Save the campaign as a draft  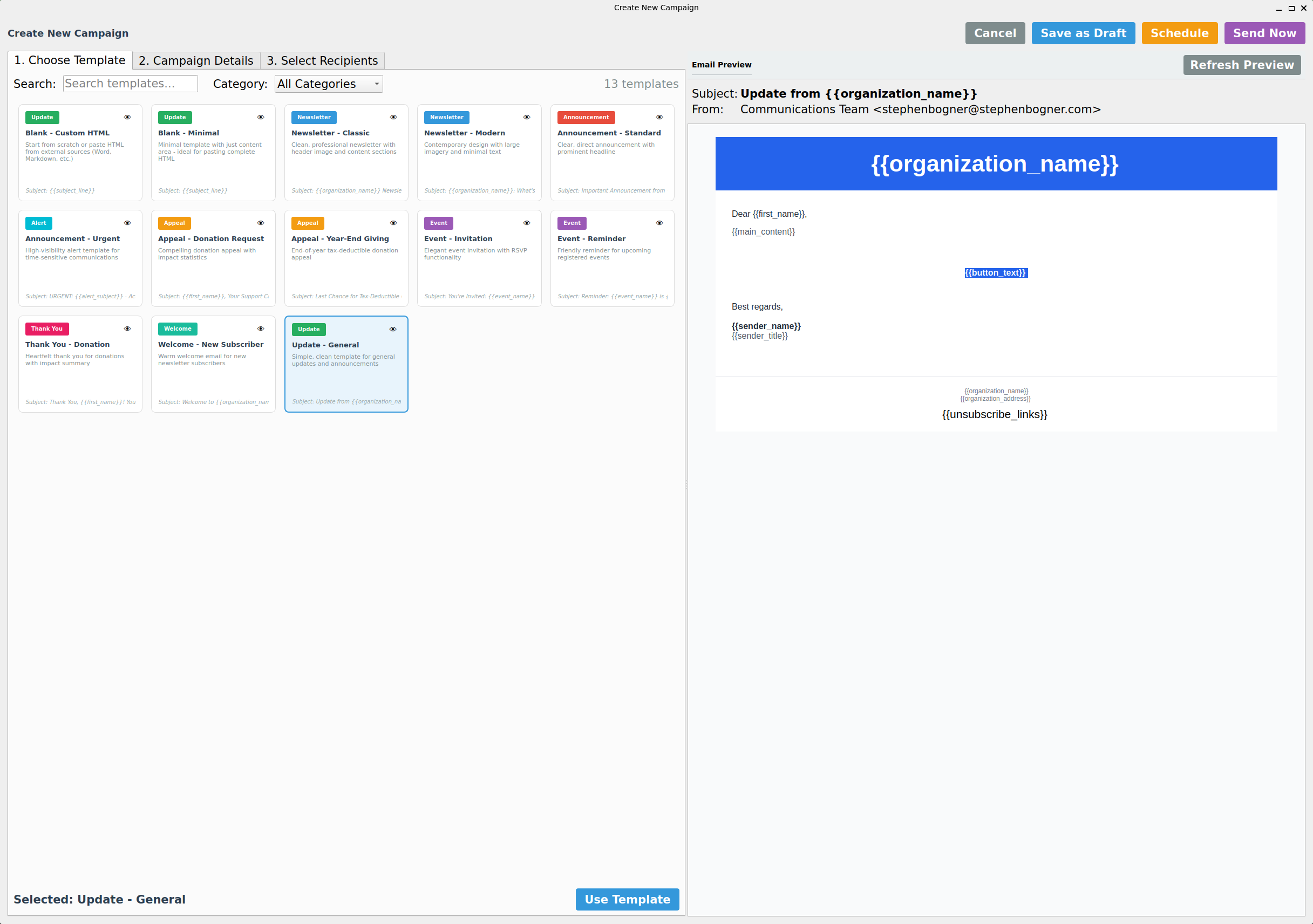click(1083, 32)
